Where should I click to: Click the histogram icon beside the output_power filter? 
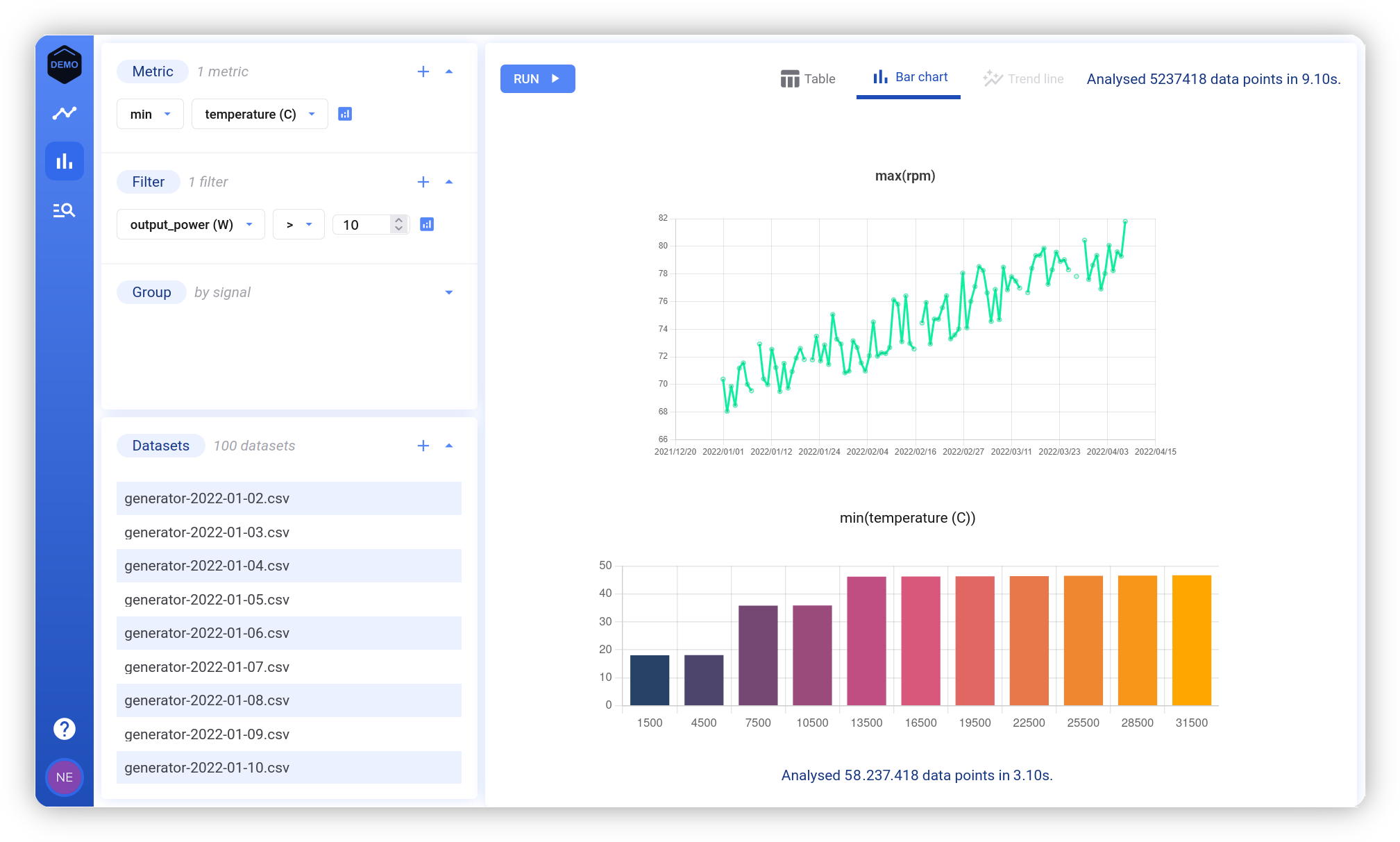pyautogui.click(x=427, y=224)
